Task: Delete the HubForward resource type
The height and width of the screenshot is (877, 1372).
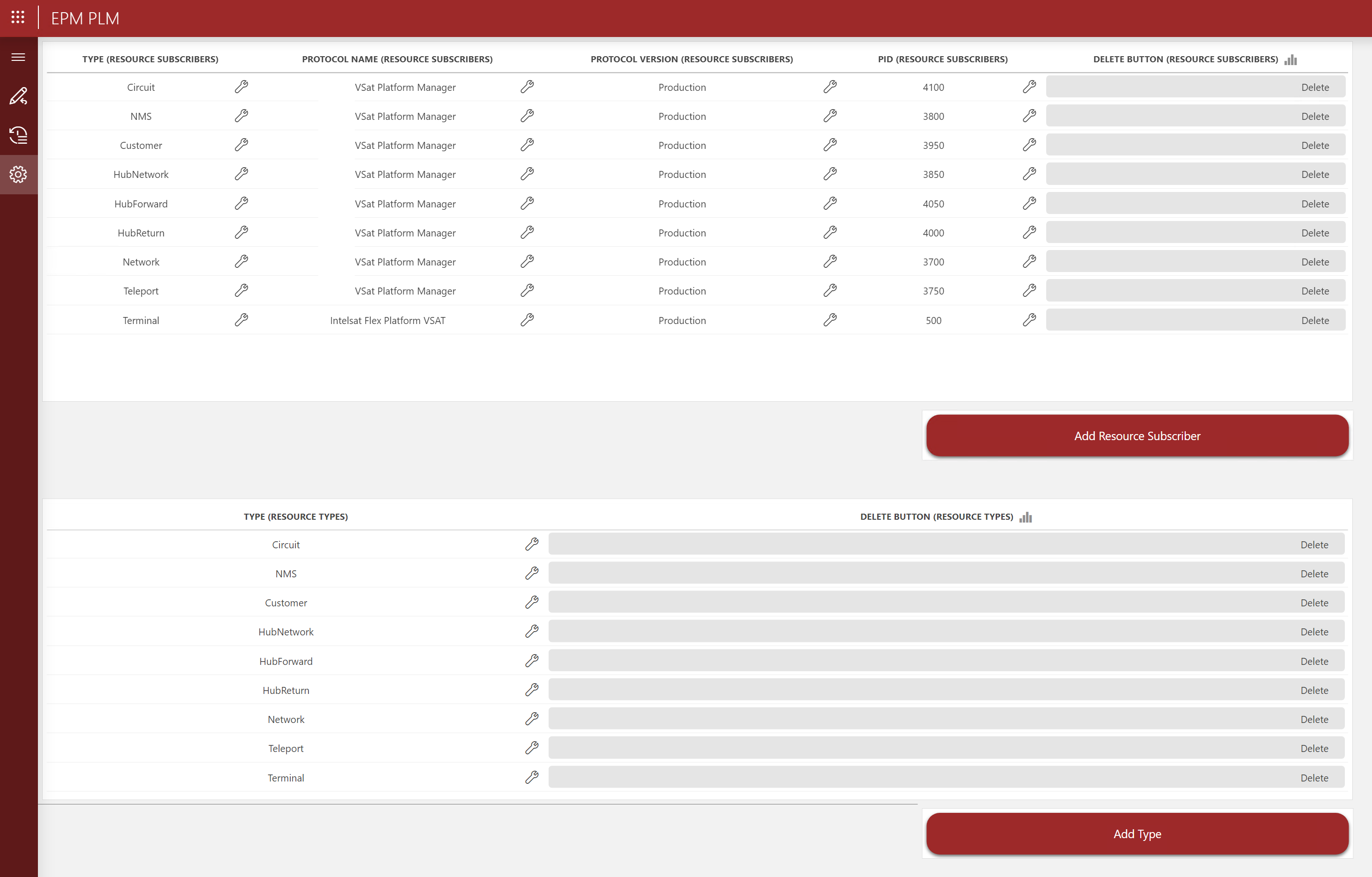Action: click(x=946, y=661)
